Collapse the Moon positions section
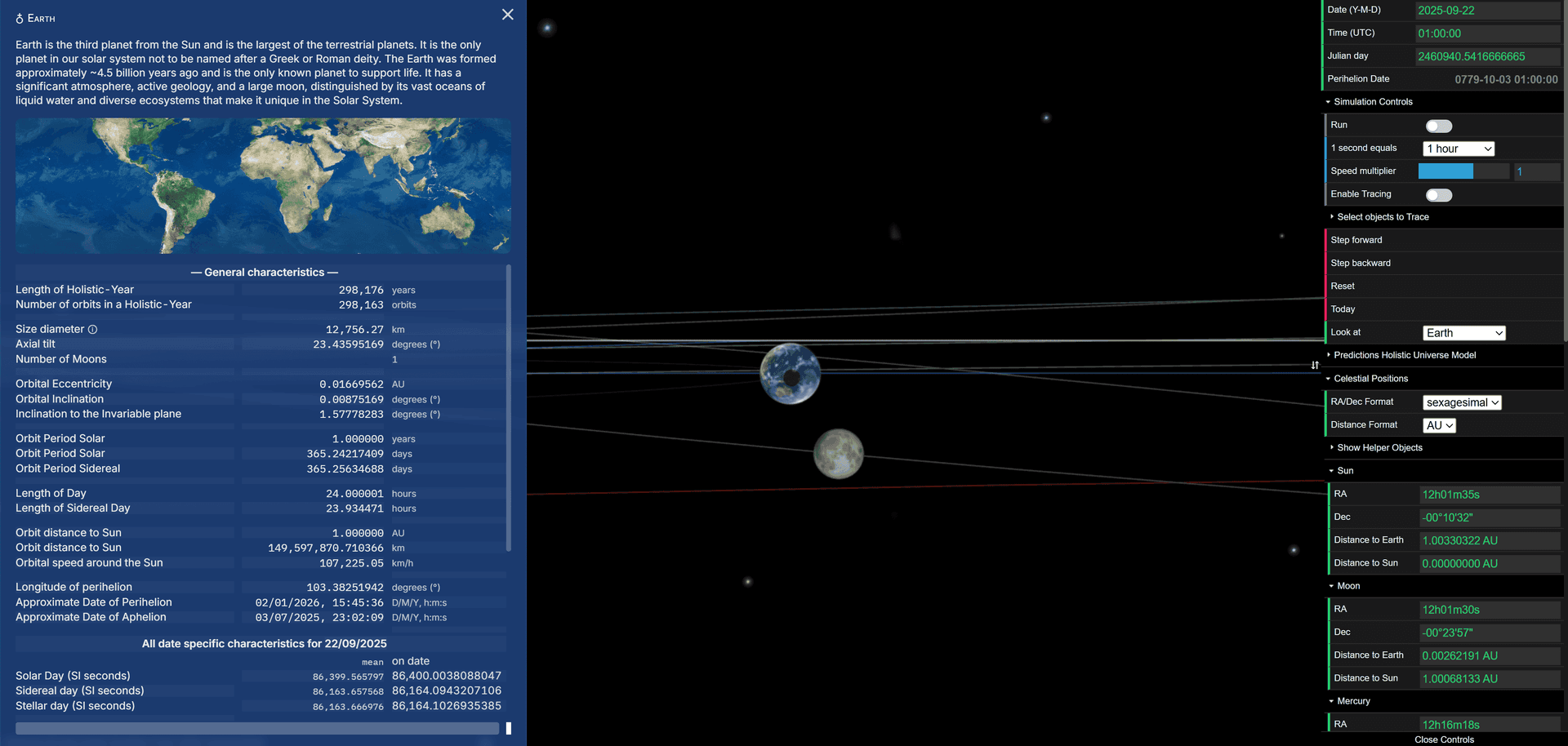 [x=1331, y=586]
